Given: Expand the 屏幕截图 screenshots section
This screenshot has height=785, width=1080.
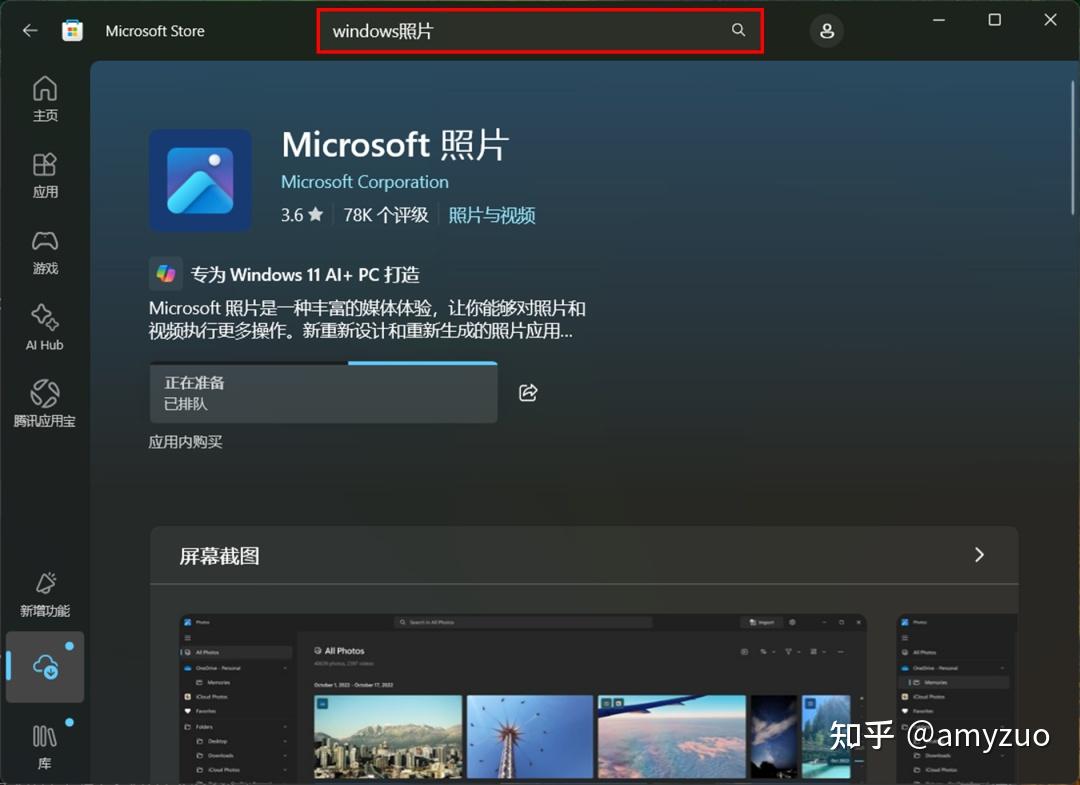Looking at the screenshot, I should [979, 554].
